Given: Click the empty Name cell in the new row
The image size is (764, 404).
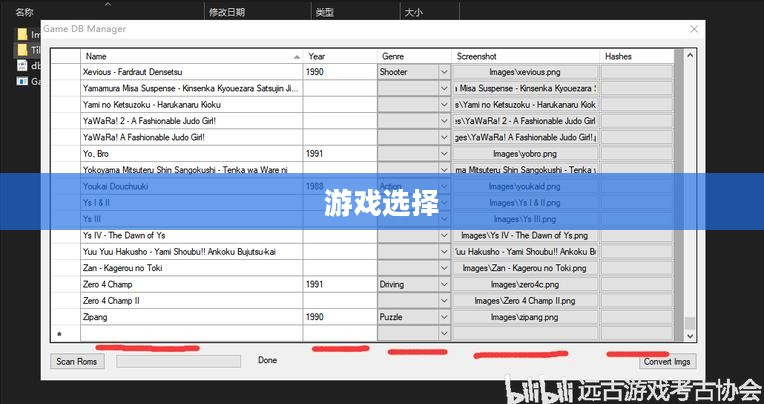Looking at the screenshot, I should point(191,333).
